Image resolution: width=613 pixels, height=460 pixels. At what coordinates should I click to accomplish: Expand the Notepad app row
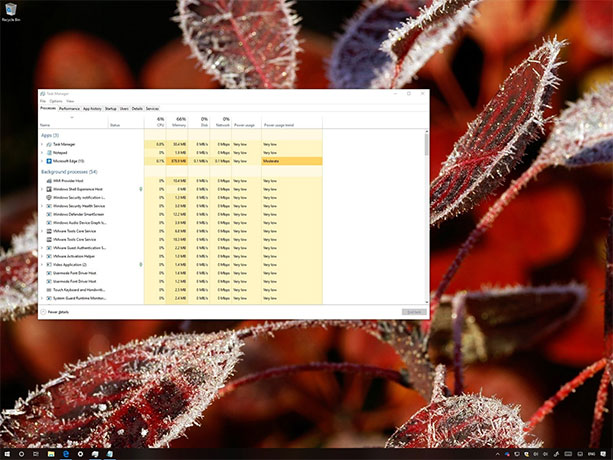click(42, 152)
